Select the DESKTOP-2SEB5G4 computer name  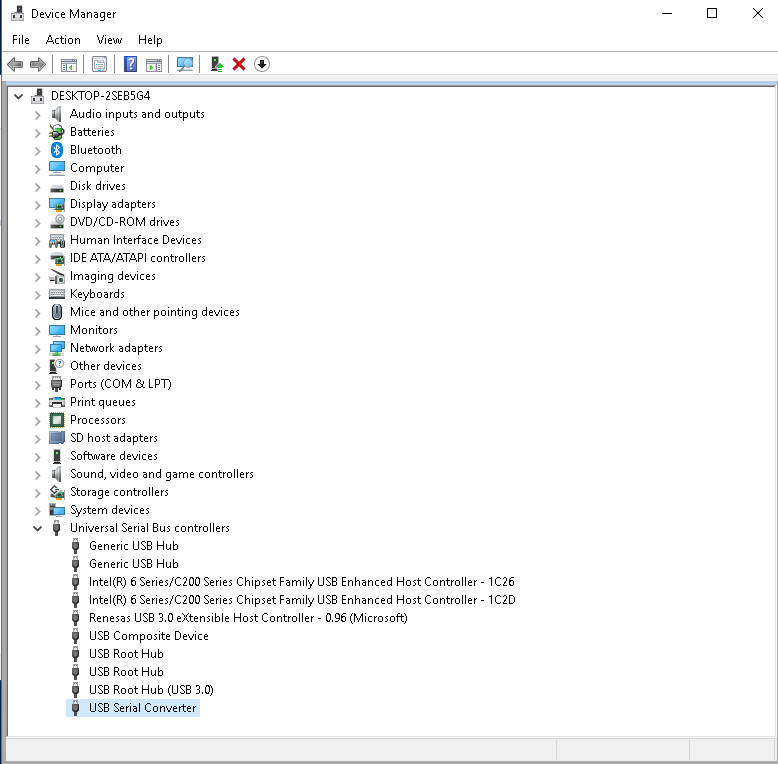point(101,96)
